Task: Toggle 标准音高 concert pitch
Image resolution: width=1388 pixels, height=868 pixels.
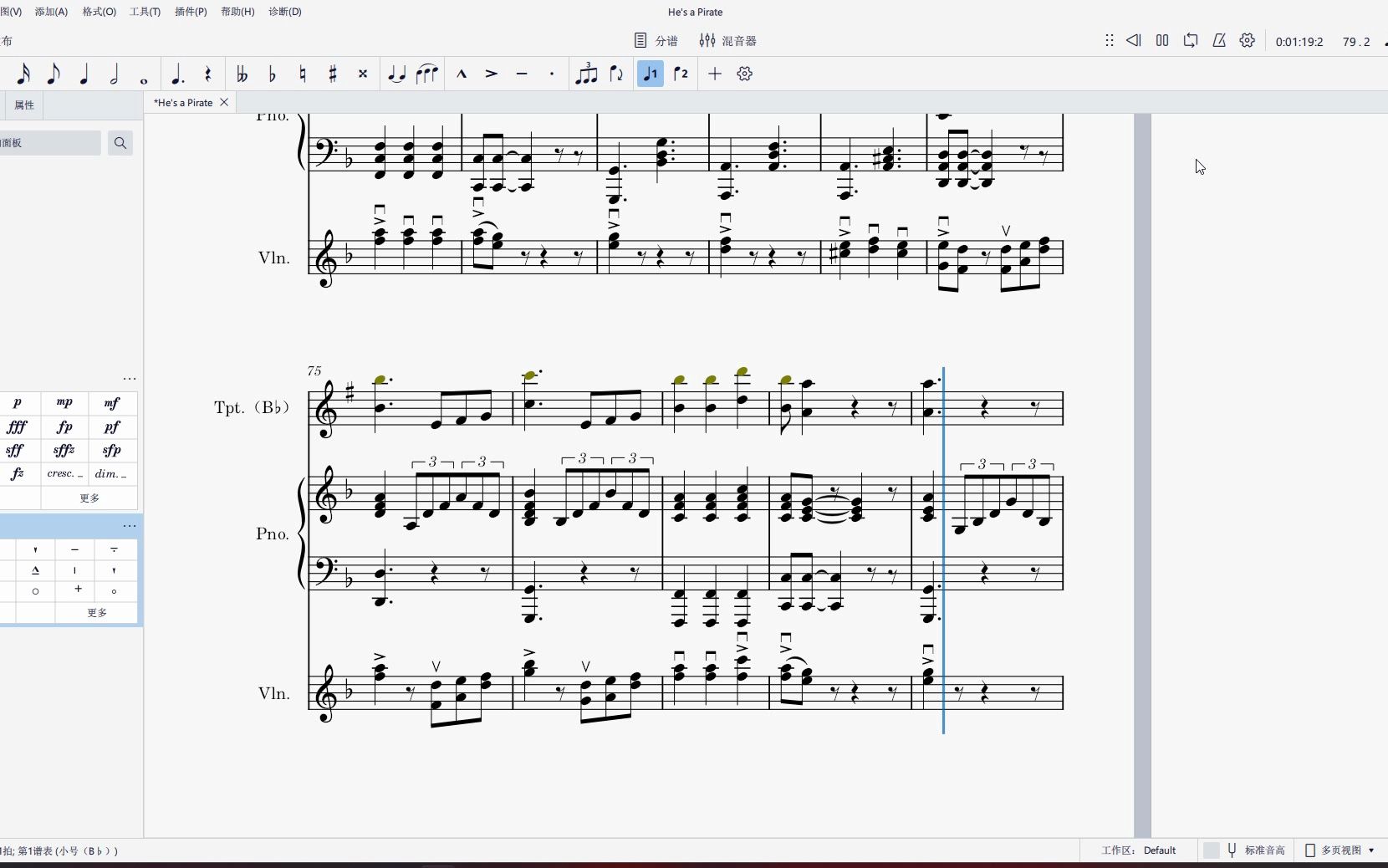Action: (x=1245, y=850)
